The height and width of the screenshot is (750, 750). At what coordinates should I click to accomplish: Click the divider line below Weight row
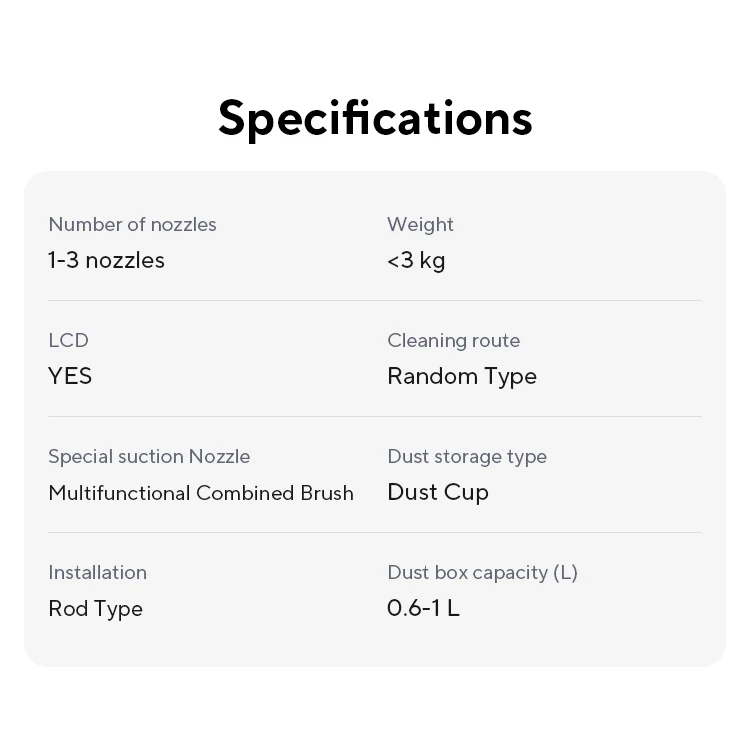544,300
